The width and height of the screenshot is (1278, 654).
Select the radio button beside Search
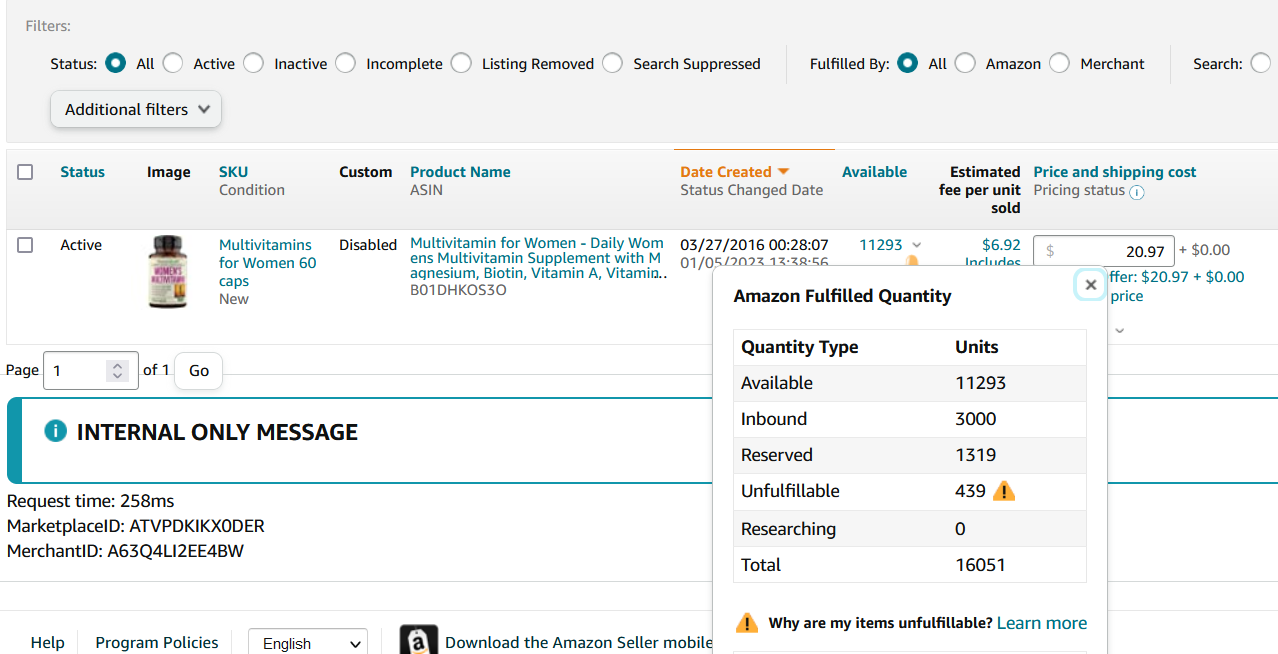(x=1261, y=63)
